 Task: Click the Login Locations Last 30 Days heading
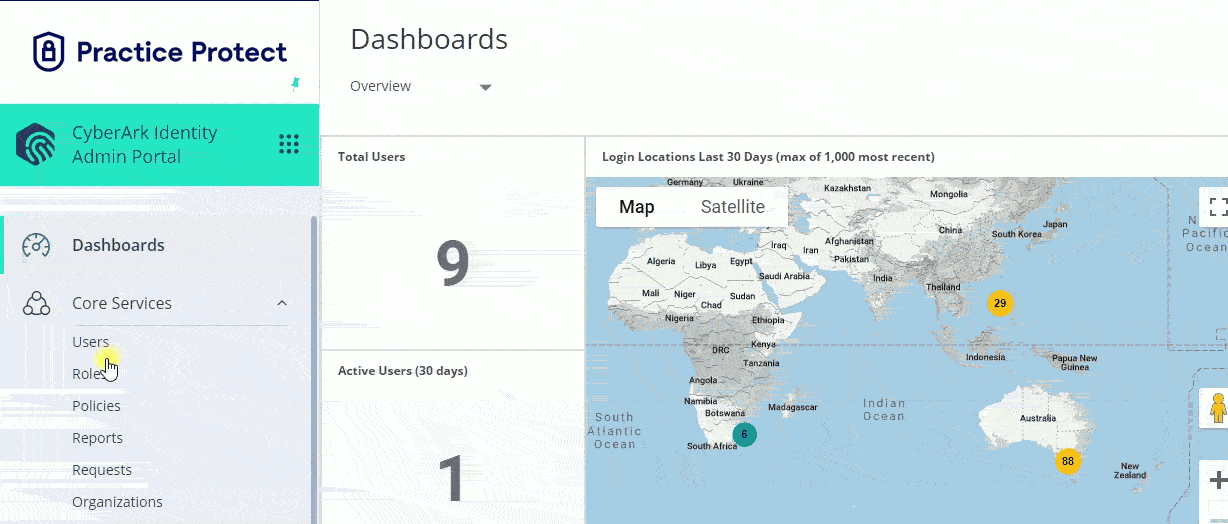click(x=768, y=157)
